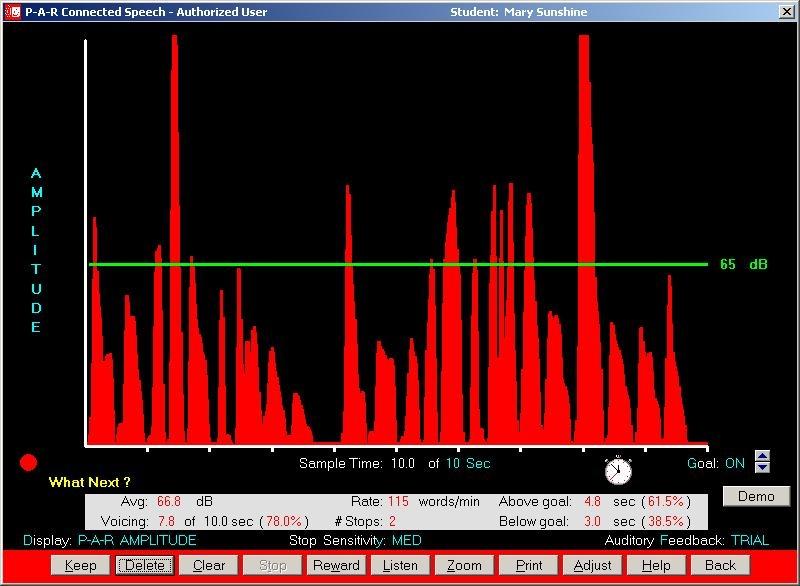This screenshot has width=800, height=586.
Task: Decrease goal with the down arrow
Action: 763,468
